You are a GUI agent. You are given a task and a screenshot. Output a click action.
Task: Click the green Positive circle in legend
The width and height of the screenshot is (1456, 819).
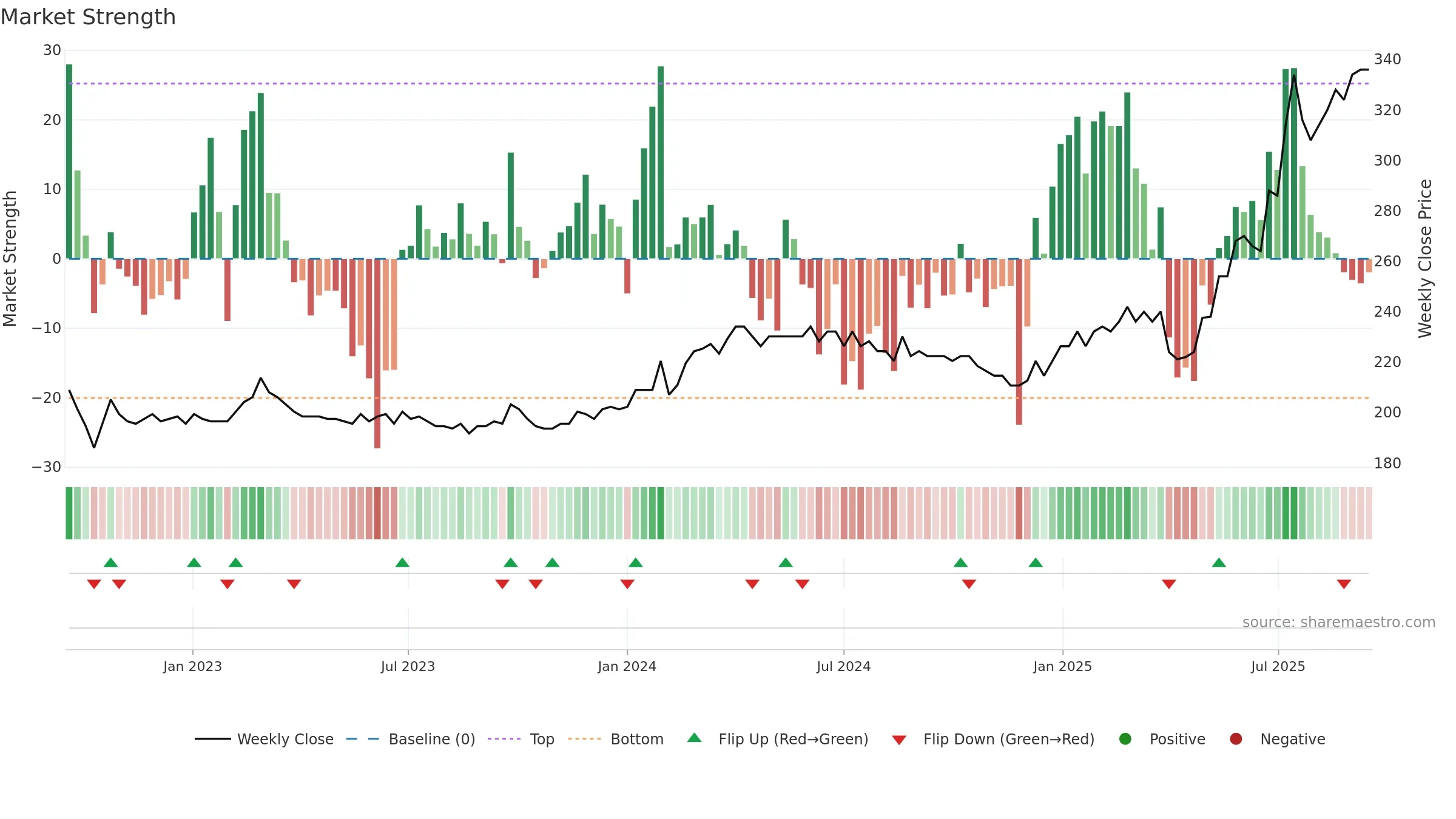point(1125,739)
